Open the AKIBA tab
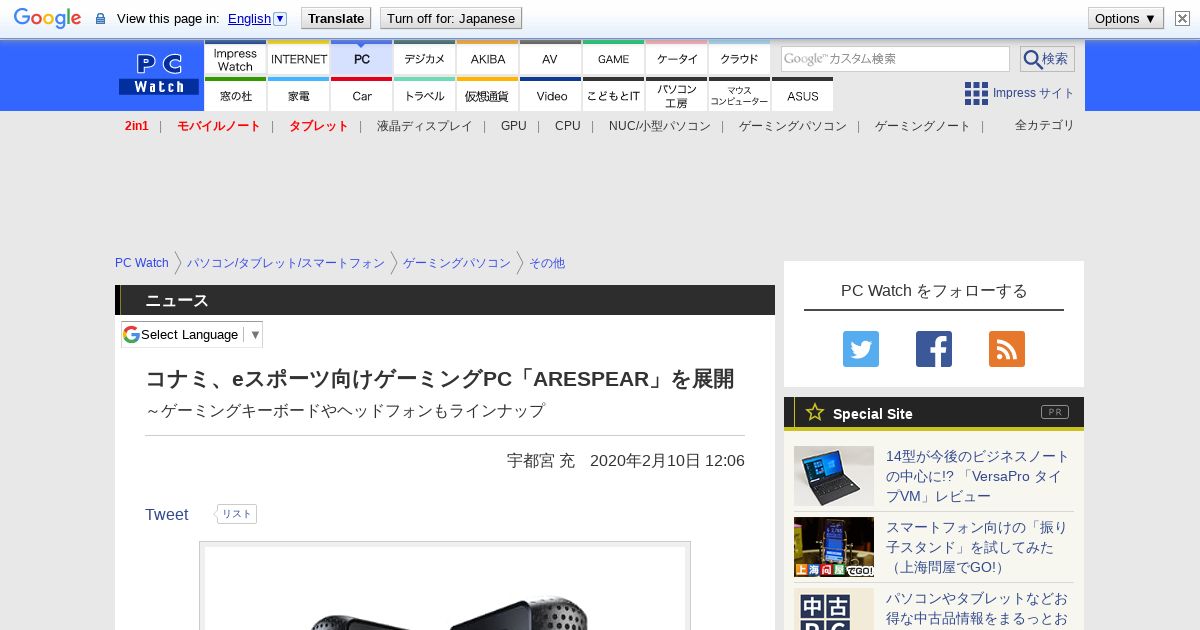Image resolution: width=1200 pixels, height=630 pixels. [x=488, y=59]
